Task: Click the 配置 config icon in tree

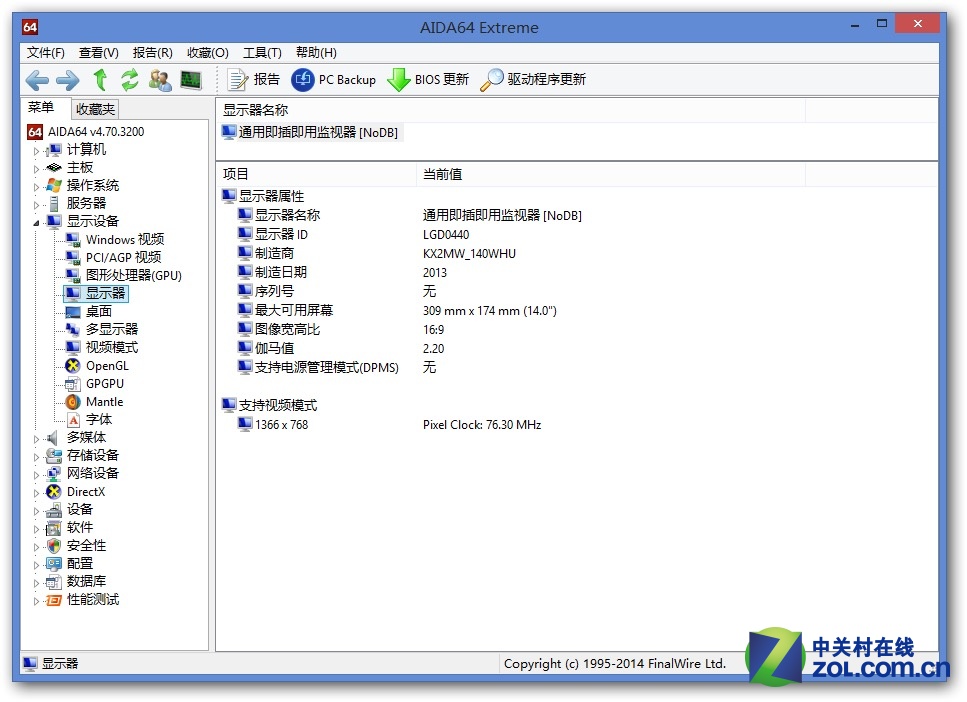Action: click(54, 564)
